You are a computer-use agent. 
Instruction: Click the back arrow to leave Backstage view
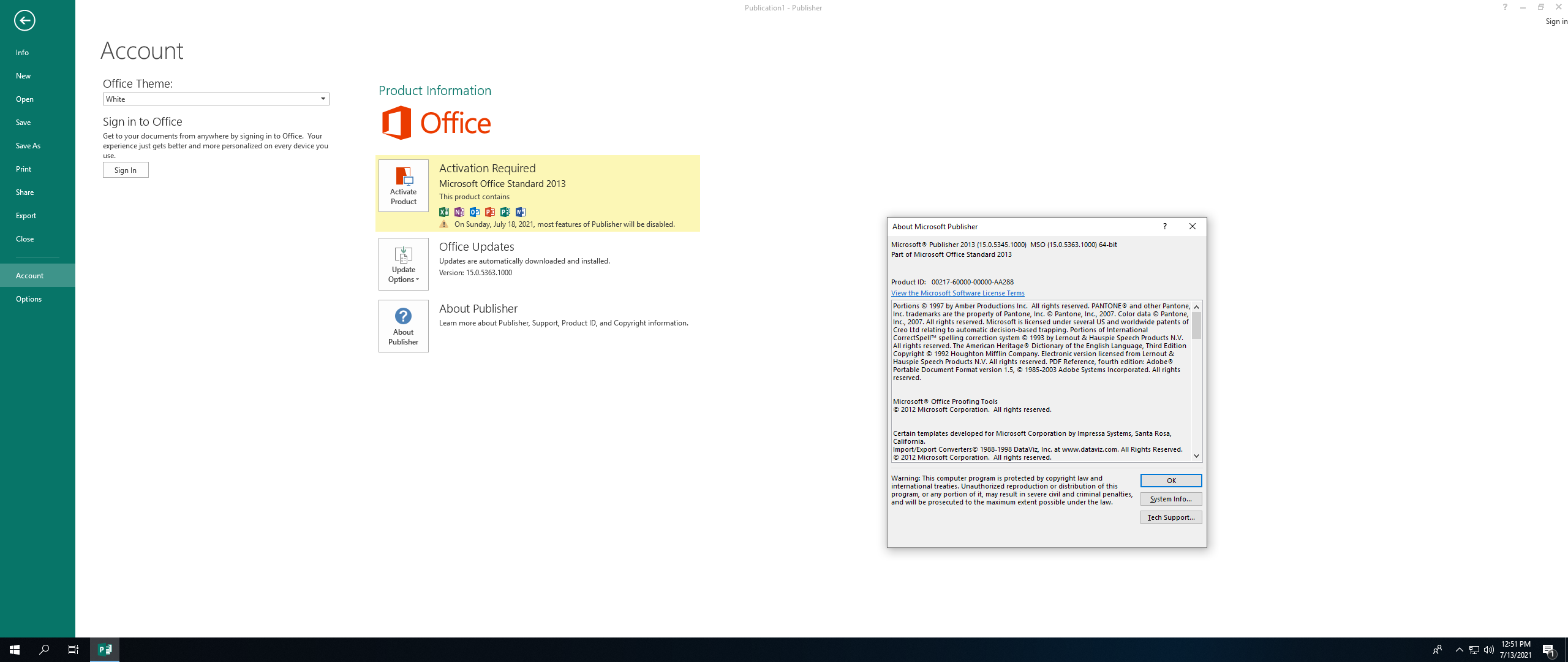point(24,20)
